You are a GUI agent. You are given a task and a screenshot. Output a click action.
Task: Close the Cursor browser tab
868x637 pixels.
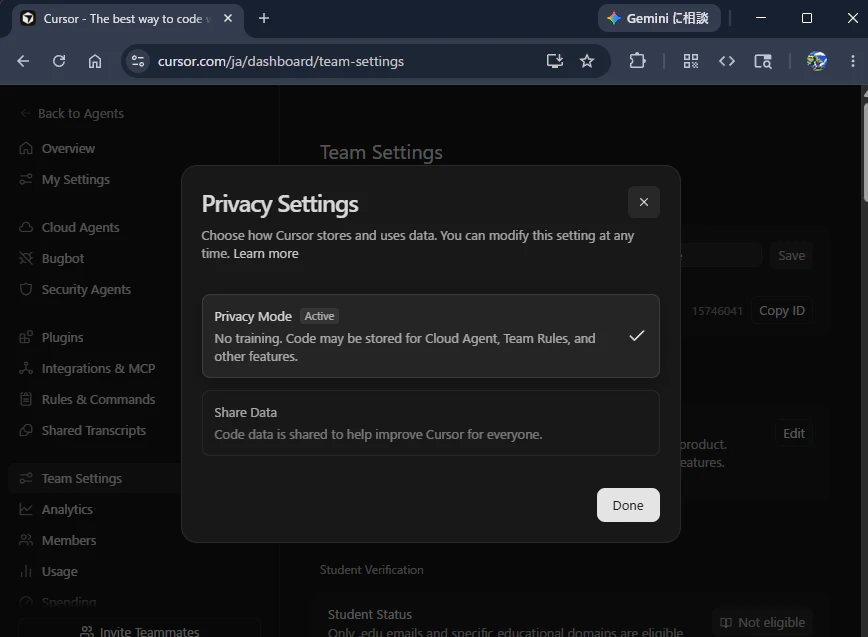click(228, 18)
